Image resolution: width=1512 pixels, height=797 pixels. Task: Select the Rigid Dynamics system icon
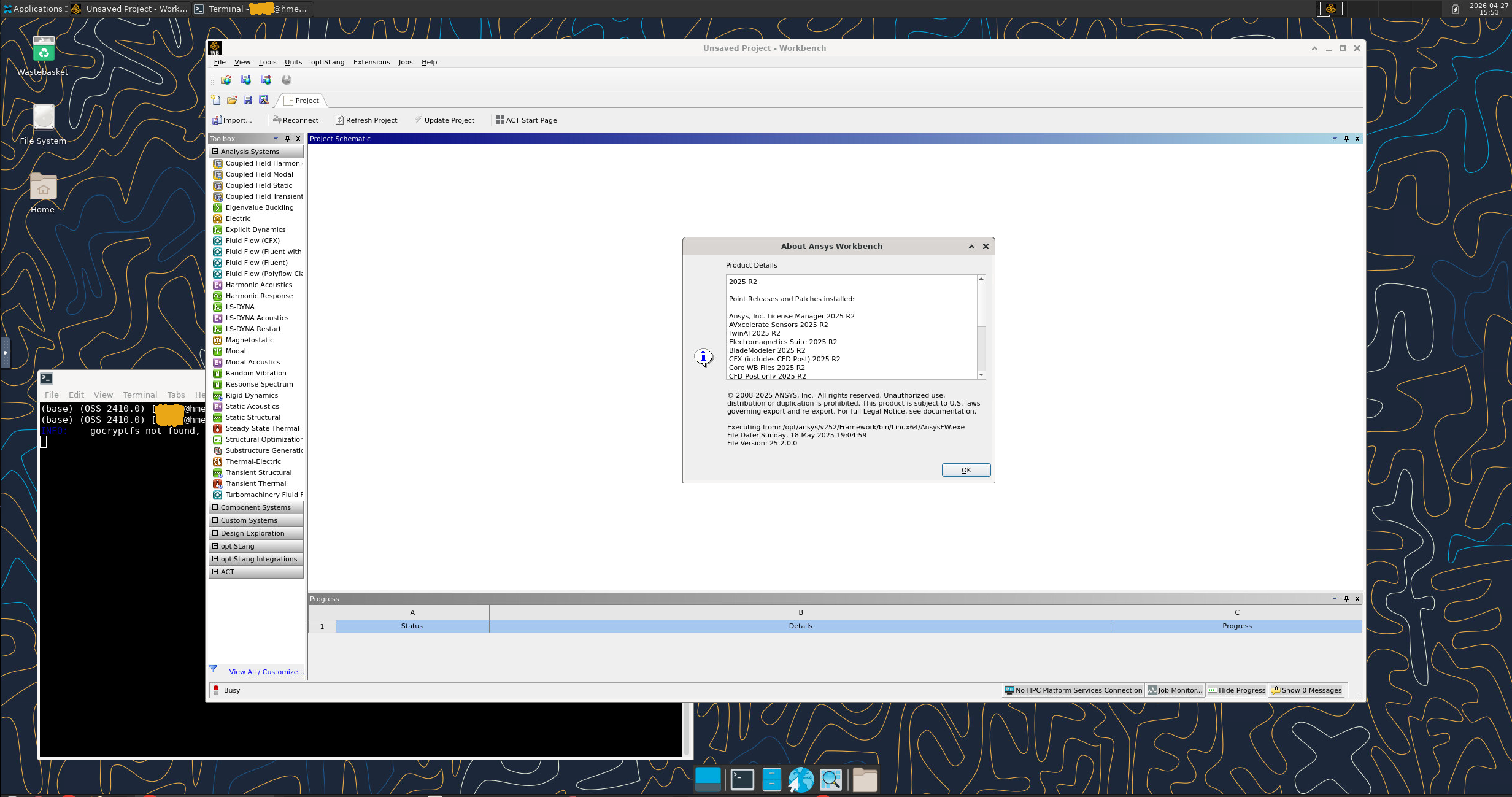pos(217,395)
